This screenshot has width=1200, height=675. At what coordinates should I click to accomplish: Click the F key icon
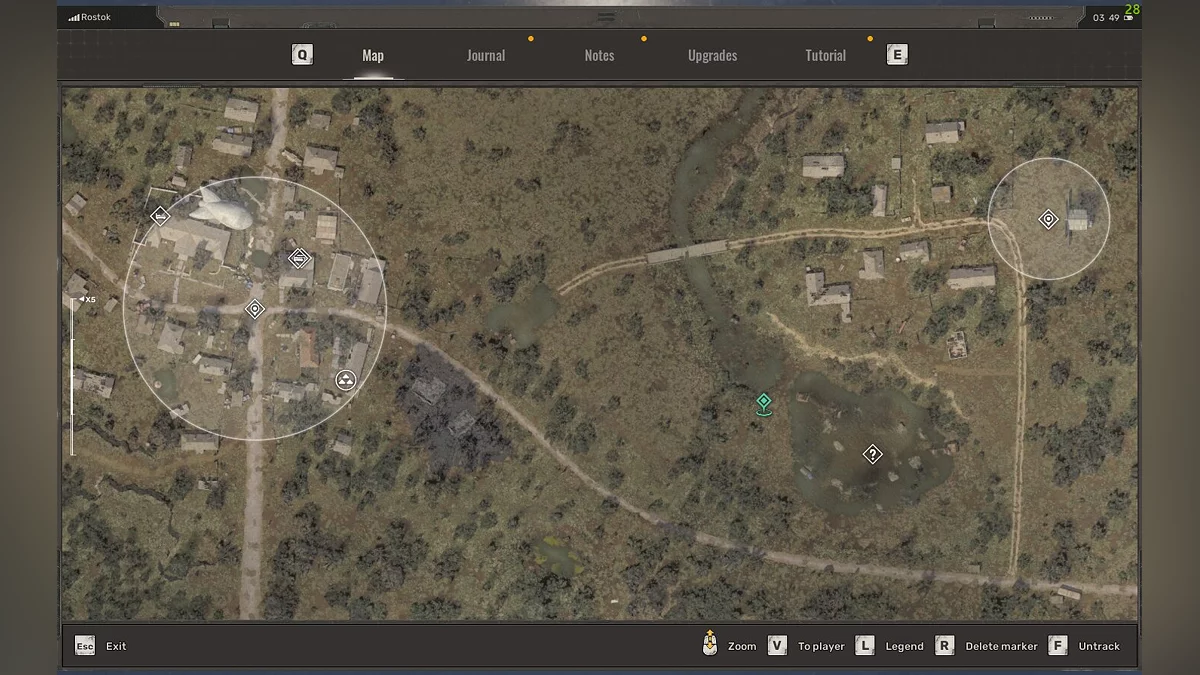click(x=1058, y=646)
